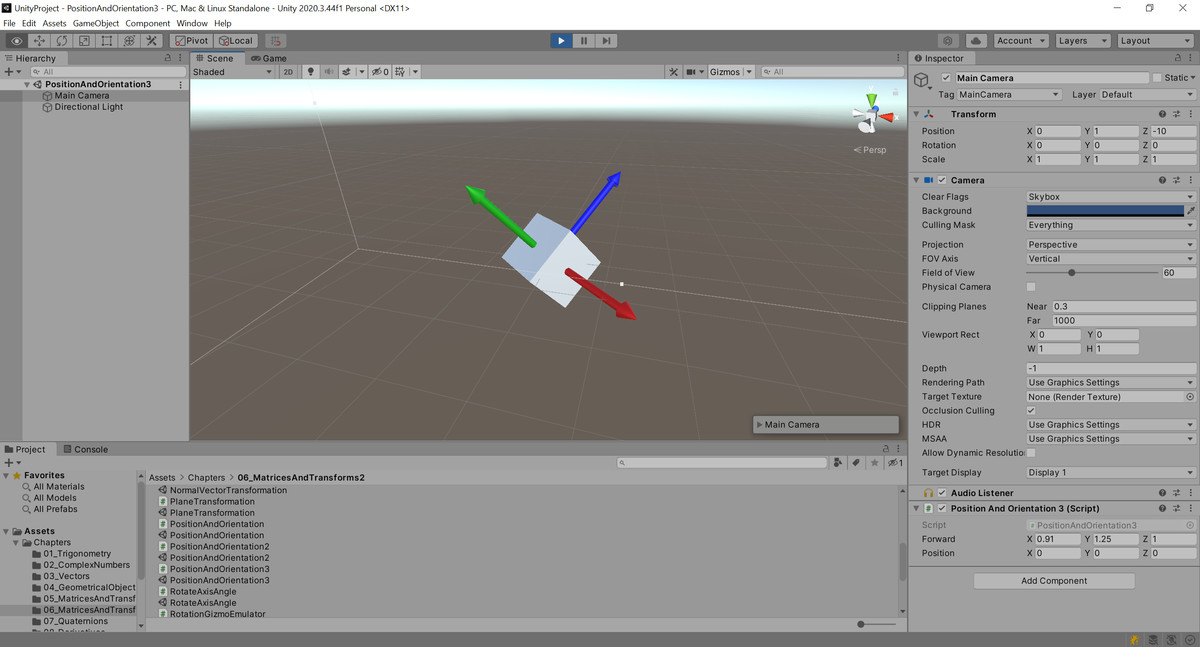
Task: Toggle 2D scene view mode
Action: pyautogui.click(x=288, y=72)
